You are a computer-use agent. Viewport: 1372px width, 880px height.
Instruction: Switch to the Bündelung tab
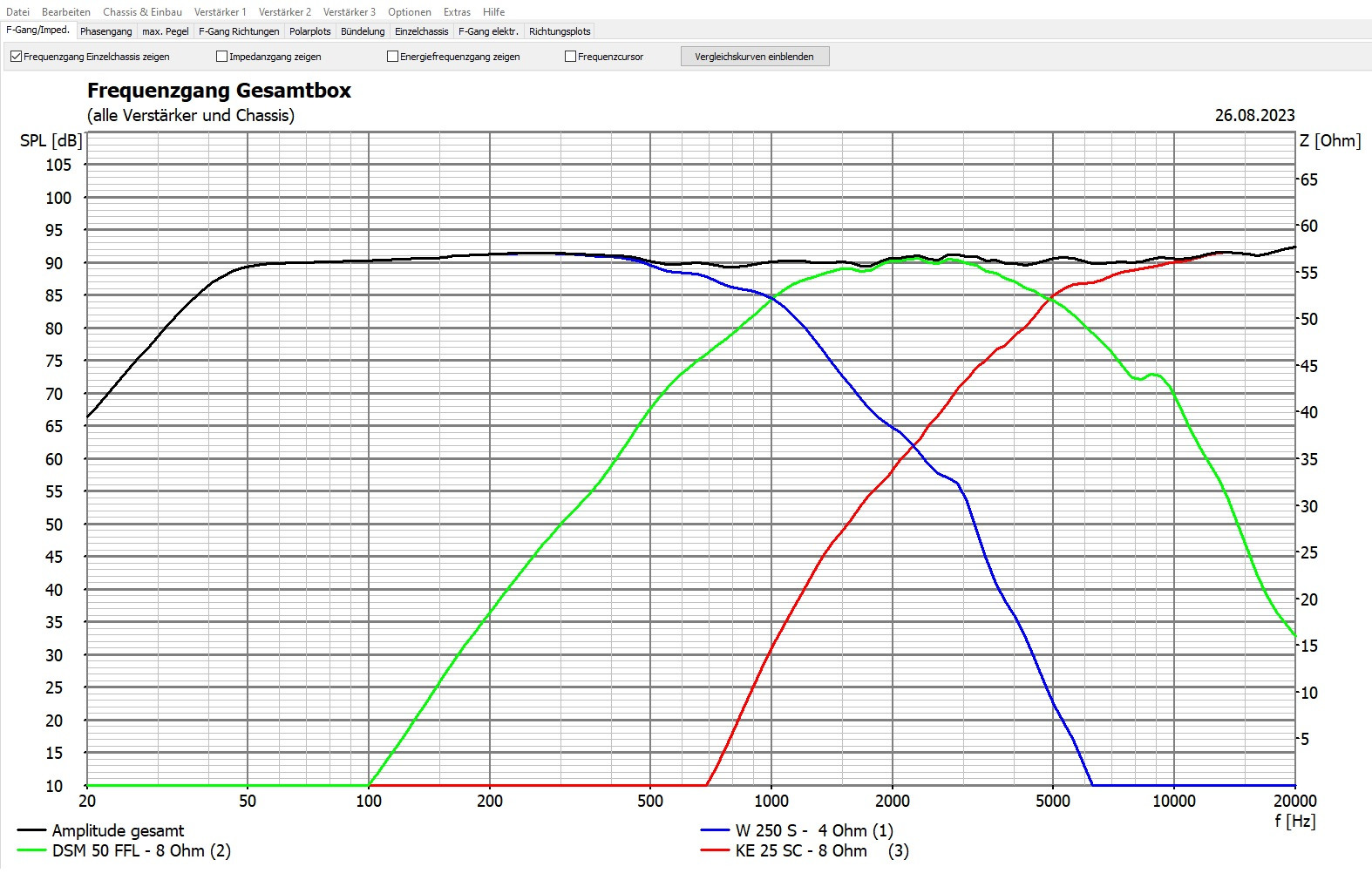coord(363,31)
